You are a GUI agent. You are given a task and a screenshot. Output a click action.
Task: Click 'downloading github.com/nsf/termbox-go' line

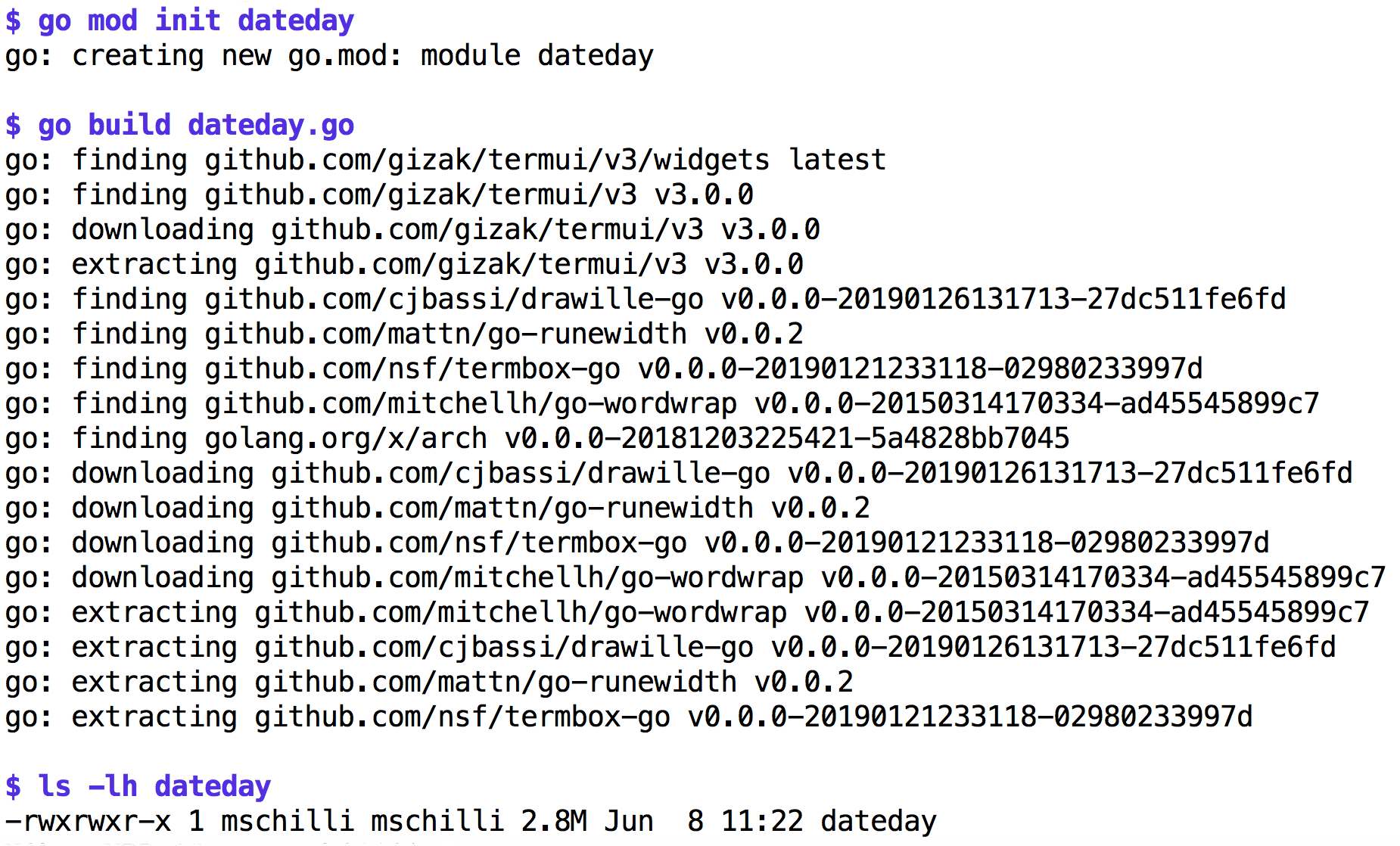tap(637, 543)
